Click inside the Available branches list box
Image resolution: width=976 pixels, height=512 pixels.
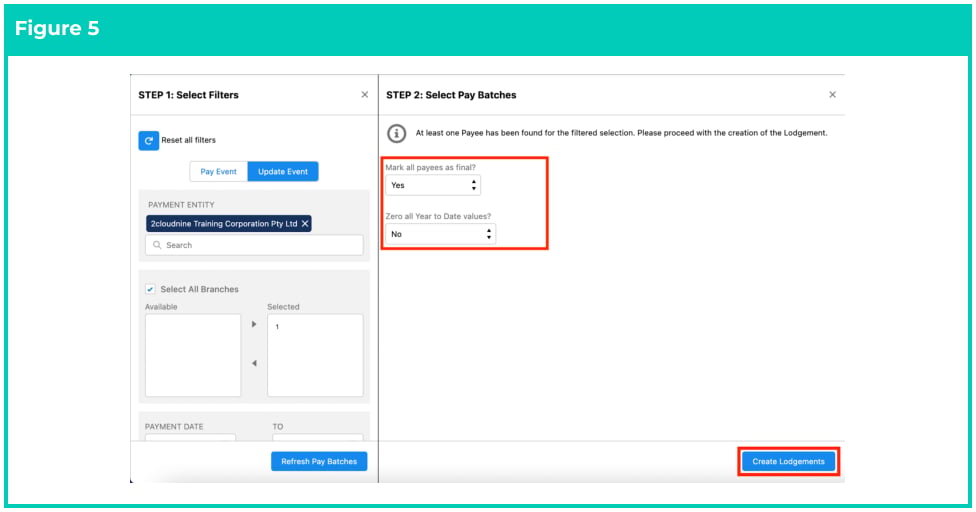click(193, 355)
